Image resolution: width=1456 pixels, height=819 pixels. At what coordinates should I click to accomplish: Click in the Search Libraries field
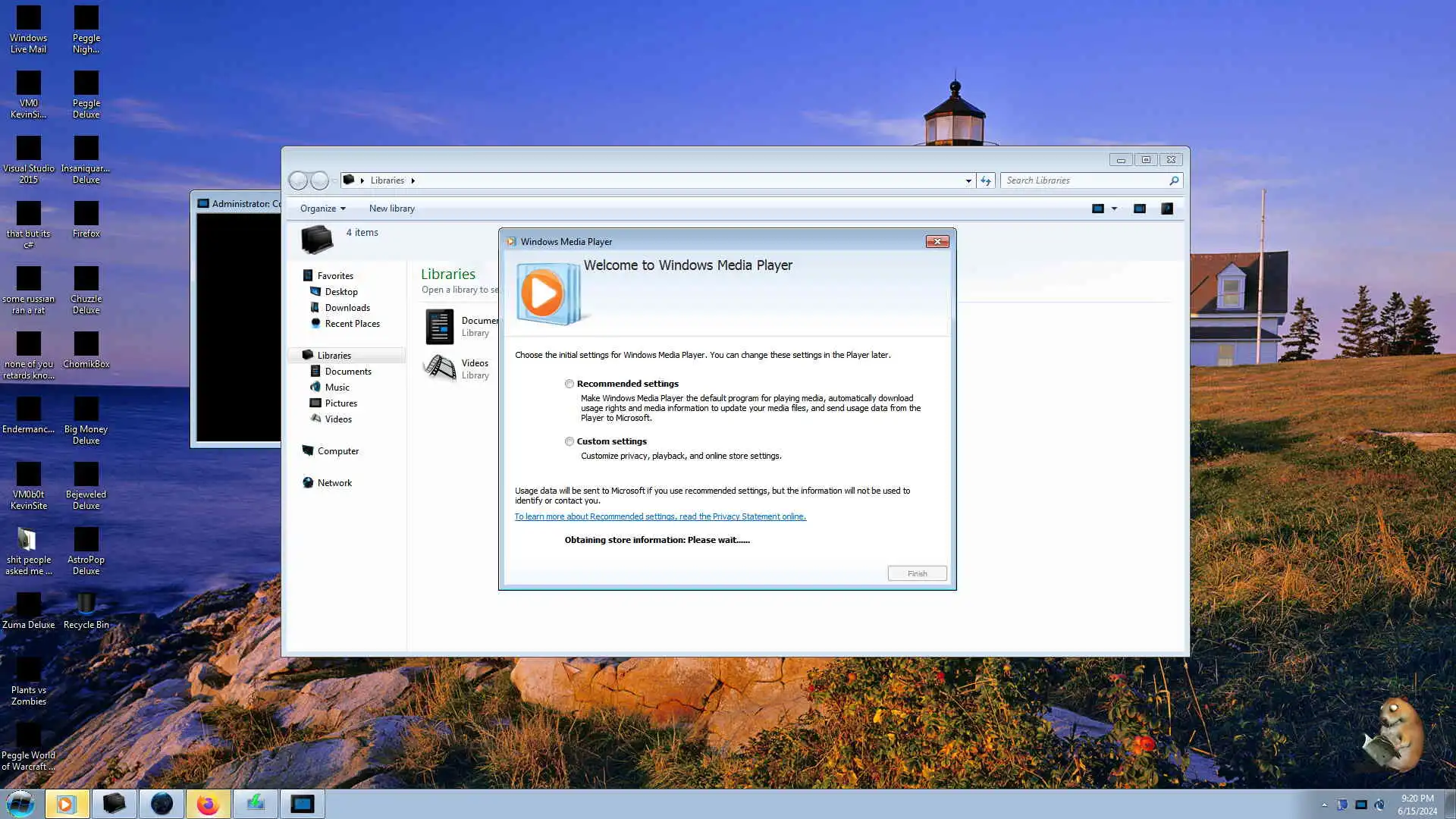click(1084, 180)
